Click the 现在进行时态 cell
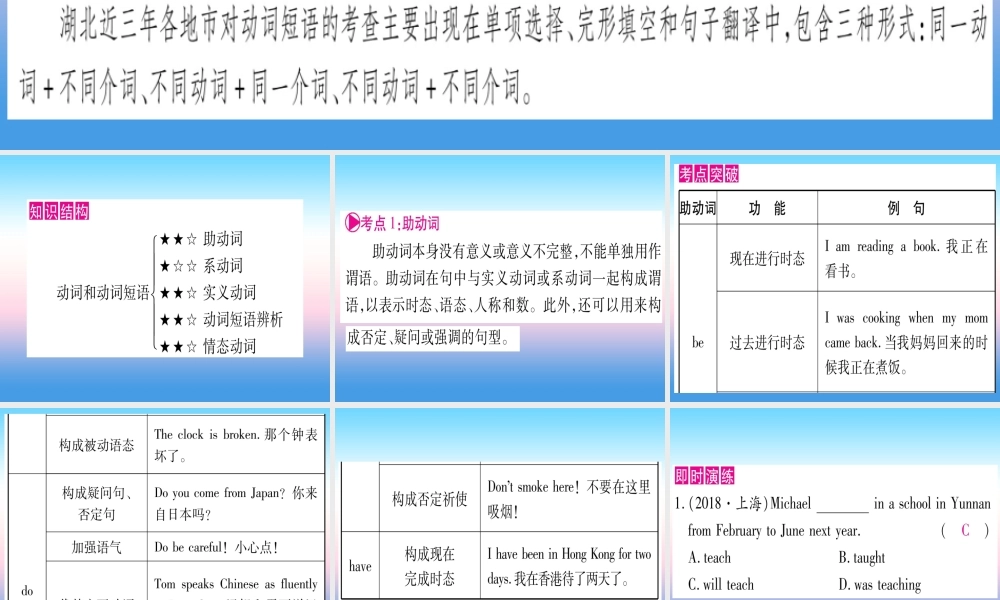Viewport: 1000px width, 600px height. click(x=767, y=258)
